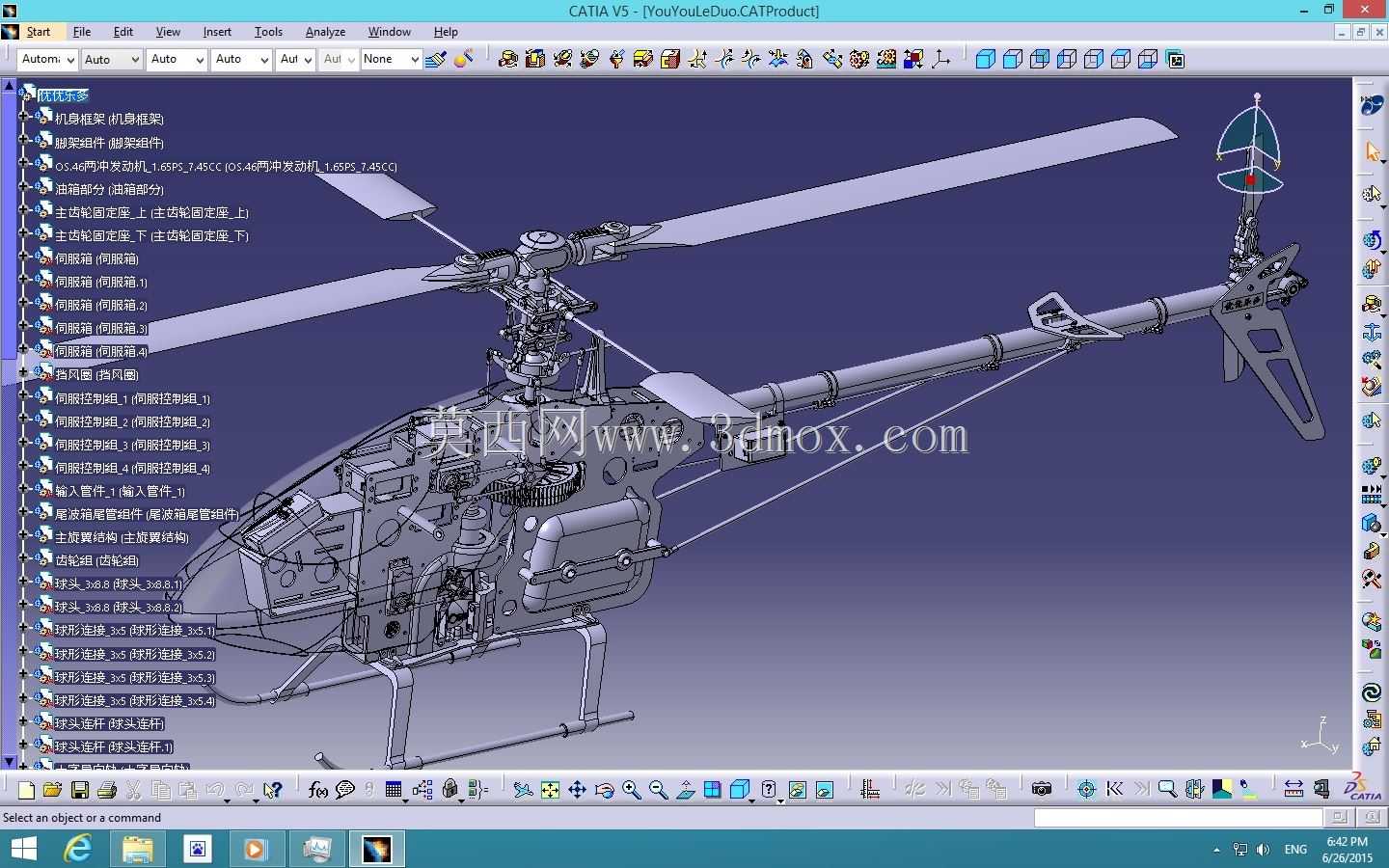The width and height of the screenshot is (1389, 868).
Task: Click the Print icon in bottom toolbar
Action: (107, 790)
